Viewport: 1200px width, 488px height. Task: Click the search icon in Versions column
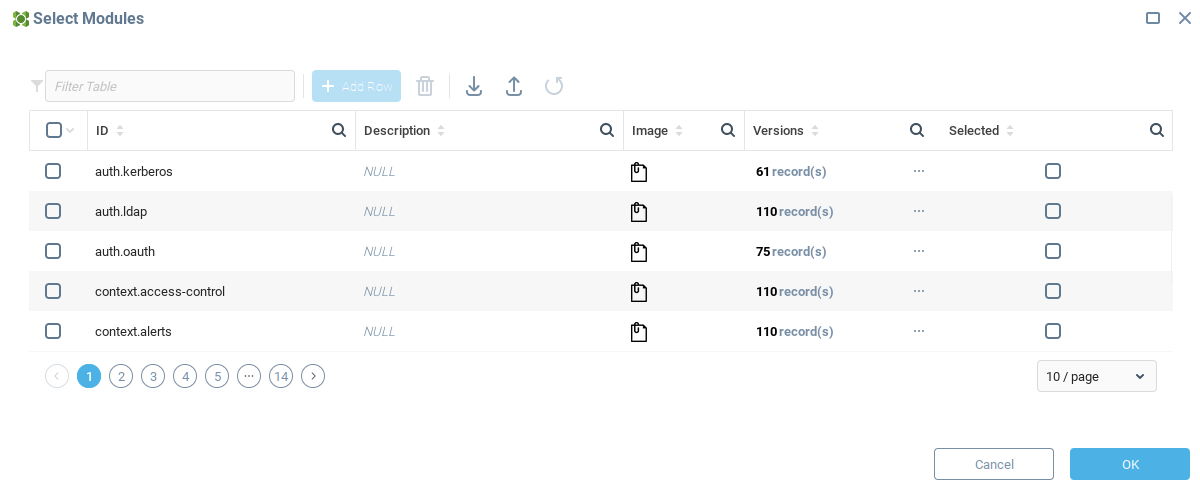click(x=916, y=130)
